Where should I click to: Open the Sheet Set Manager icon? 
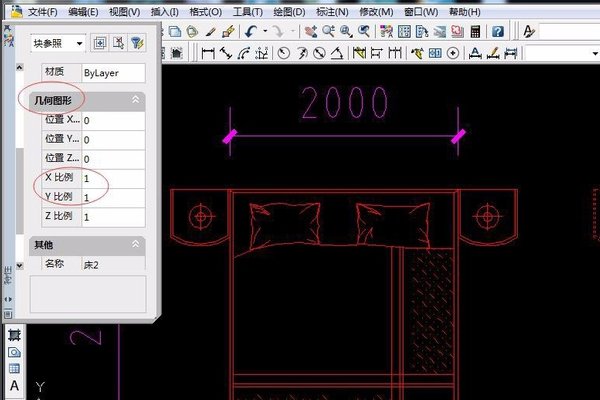440,31
